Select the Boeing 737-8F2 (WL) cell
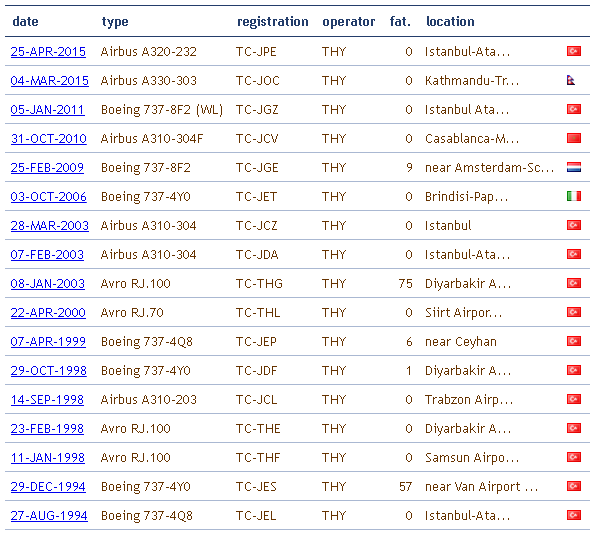This screenshot has height=546, width=590. coord(162,110)
